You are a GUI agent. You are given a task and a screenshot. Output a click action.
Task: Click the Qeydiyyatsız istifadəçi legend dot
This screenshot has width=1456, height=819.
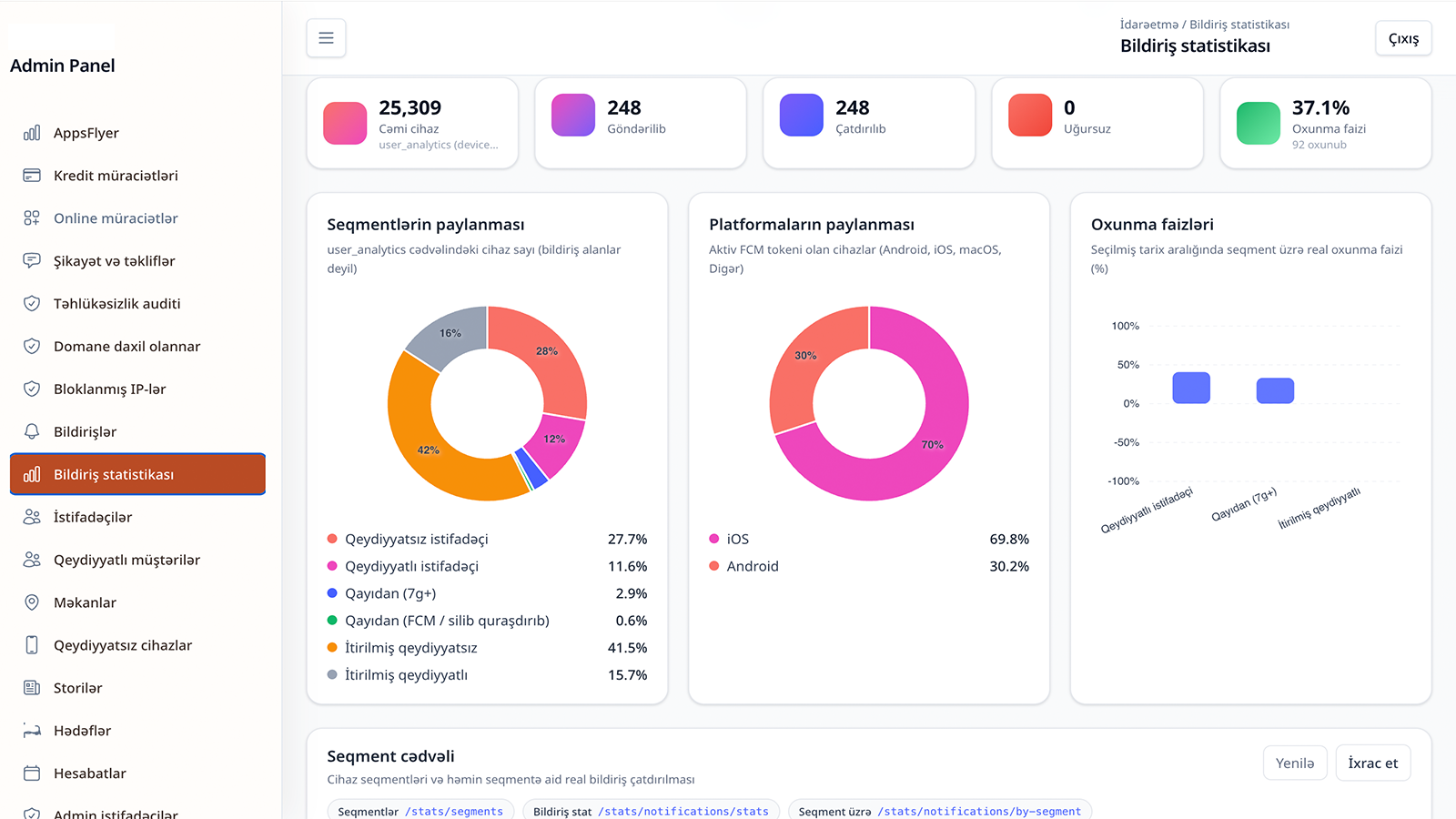click(x=332, y=539)
